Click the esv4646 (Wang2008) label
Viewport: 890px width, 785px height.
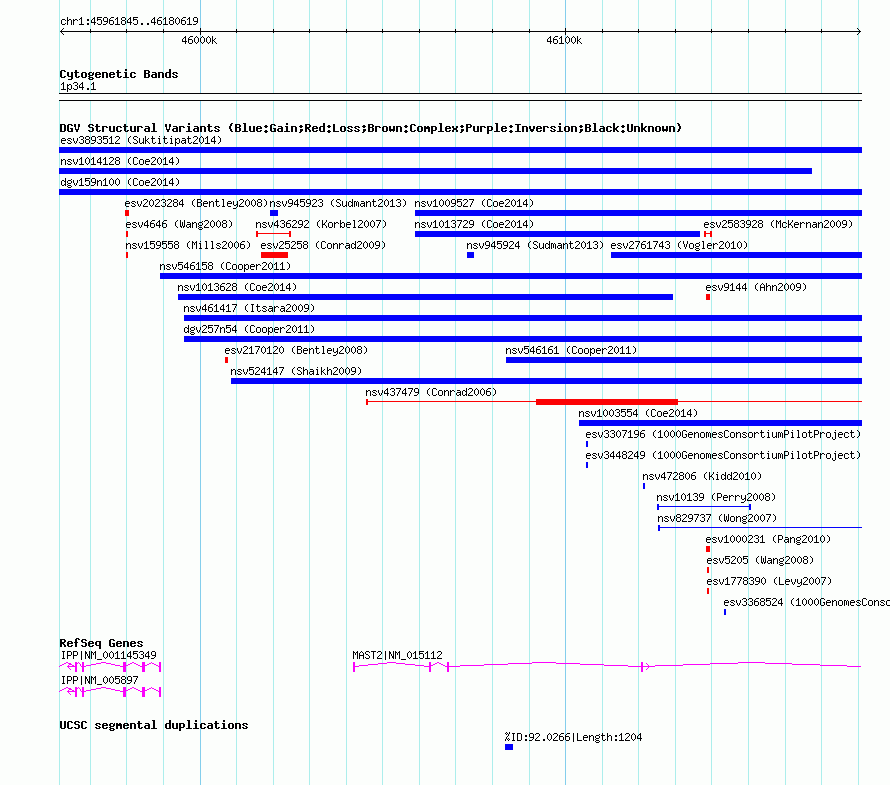[x=179, y=224]
